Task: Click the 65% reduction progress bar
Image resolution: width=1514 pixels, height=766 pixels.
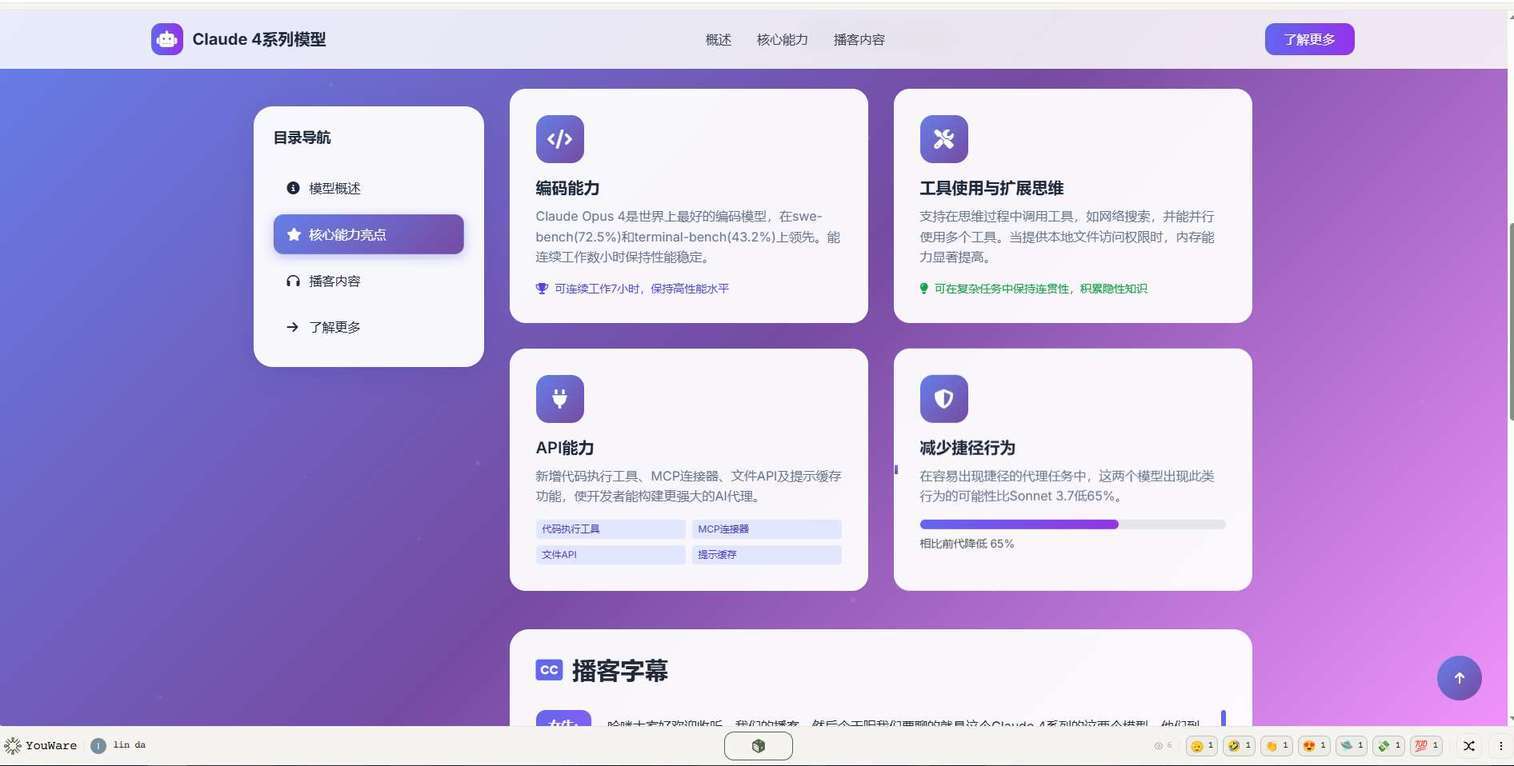Action: click(x=1072, y=524)
